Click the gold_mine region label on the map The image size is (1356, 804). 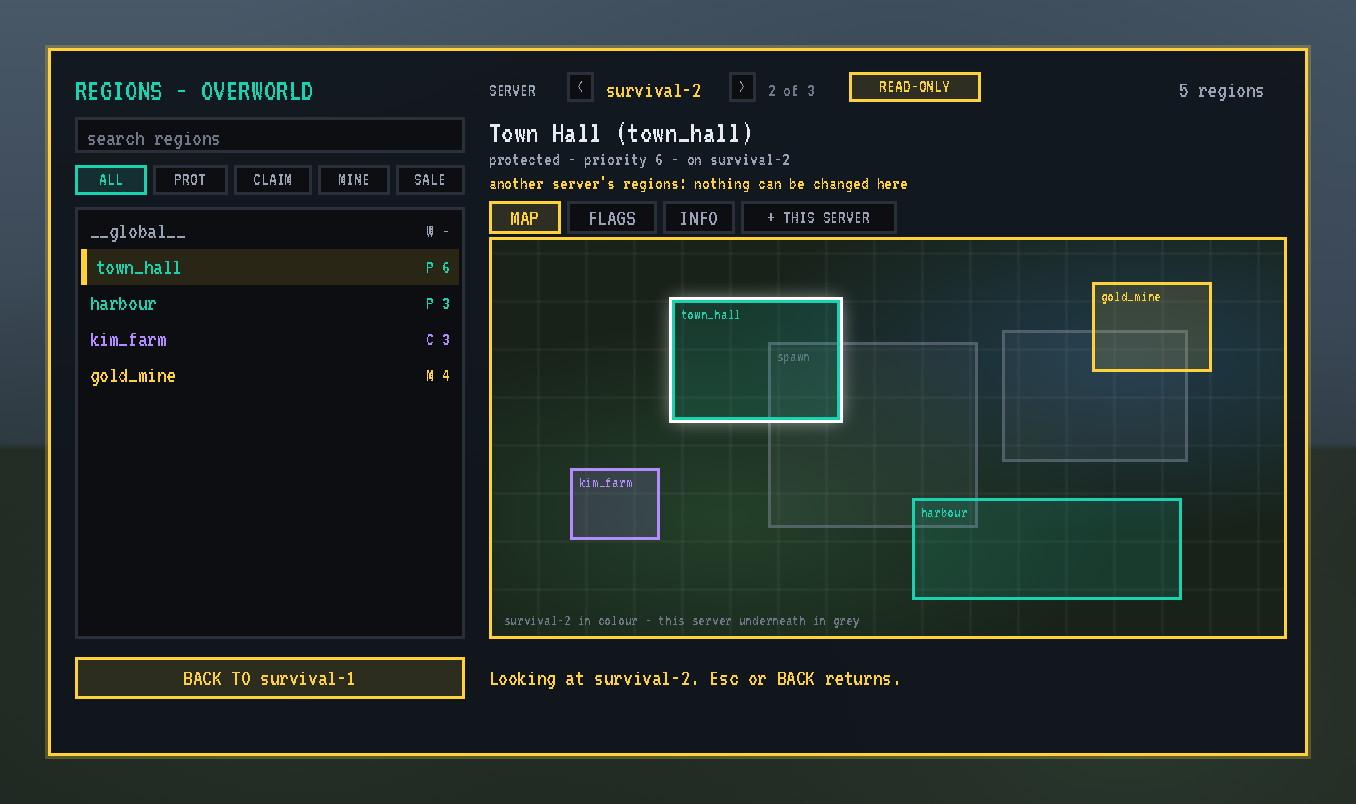click(1131, 297)
